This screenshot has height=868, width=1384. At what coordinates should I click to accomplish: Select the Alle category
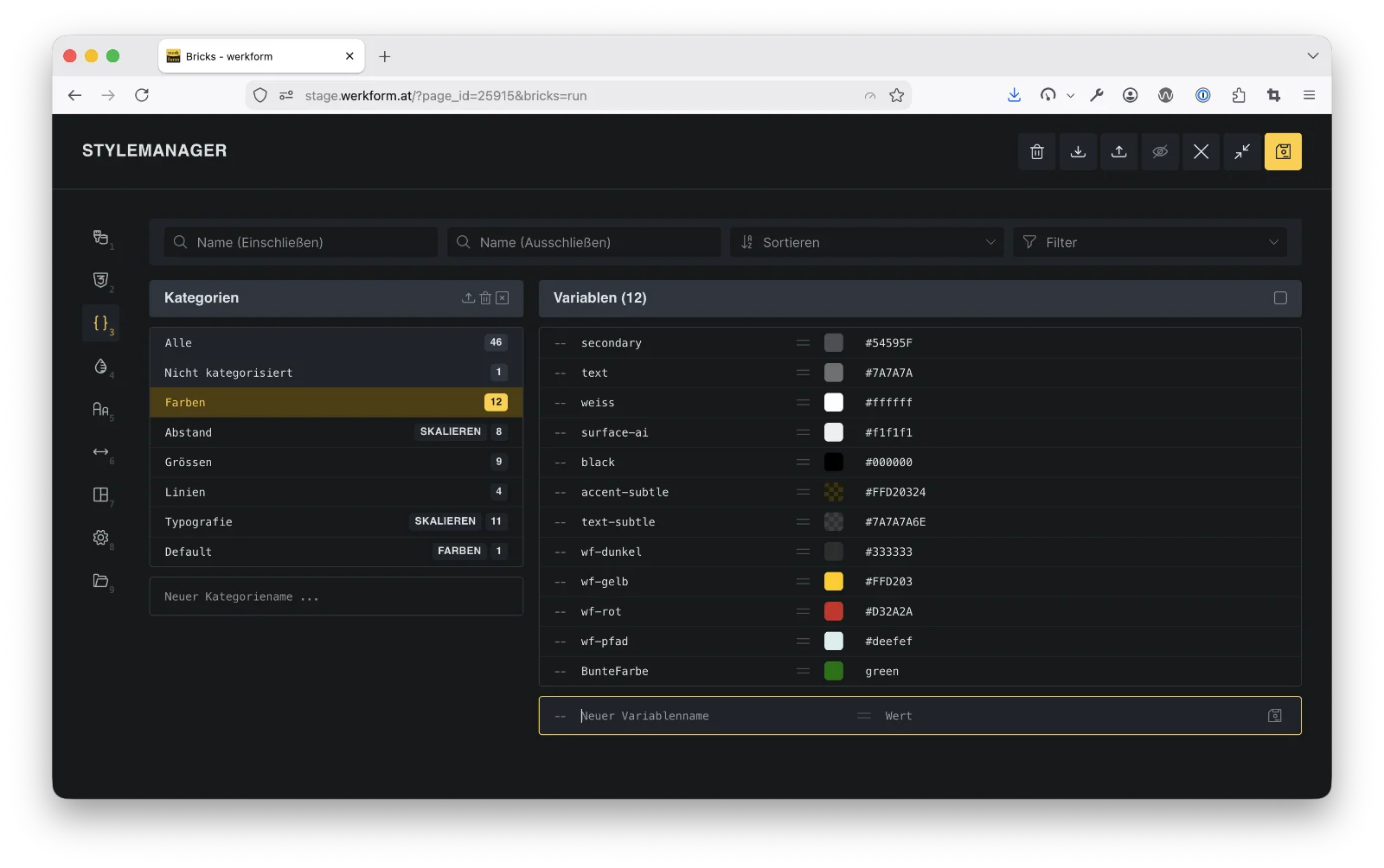coord(336,343)
